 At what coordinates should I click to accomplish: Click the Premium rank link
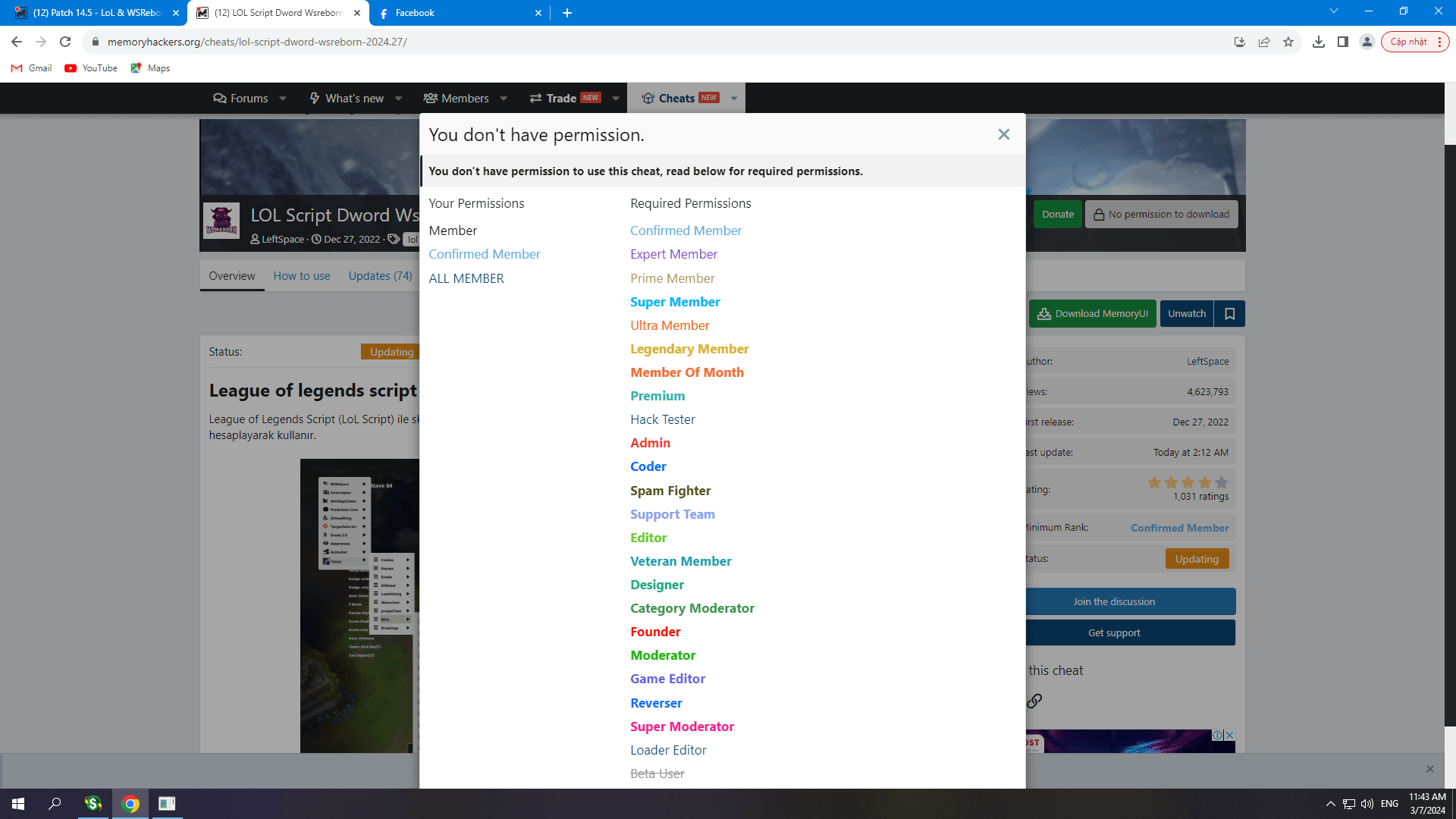pyautogui.click(x=657, y=396)
